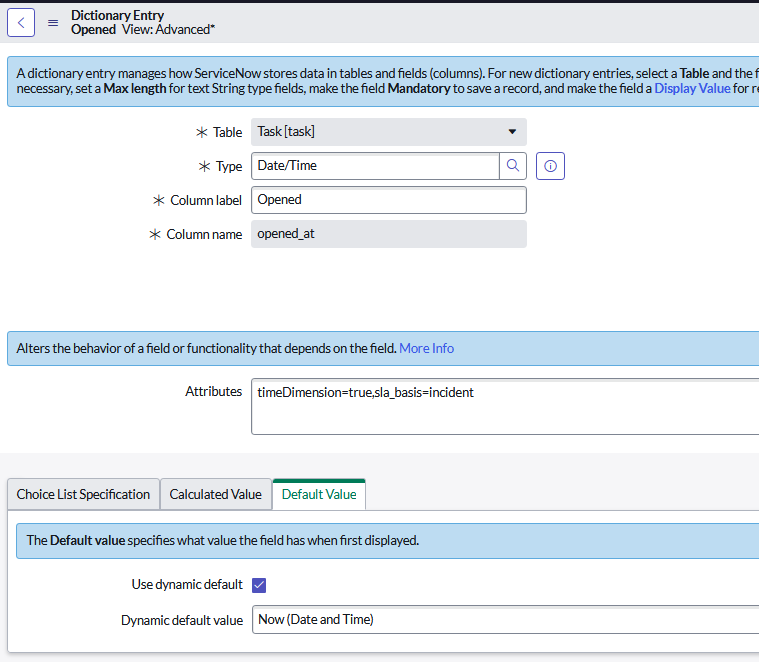759x662 pixels.
Task: Focus the Column label input field
Action: click(x=388, y=200)
